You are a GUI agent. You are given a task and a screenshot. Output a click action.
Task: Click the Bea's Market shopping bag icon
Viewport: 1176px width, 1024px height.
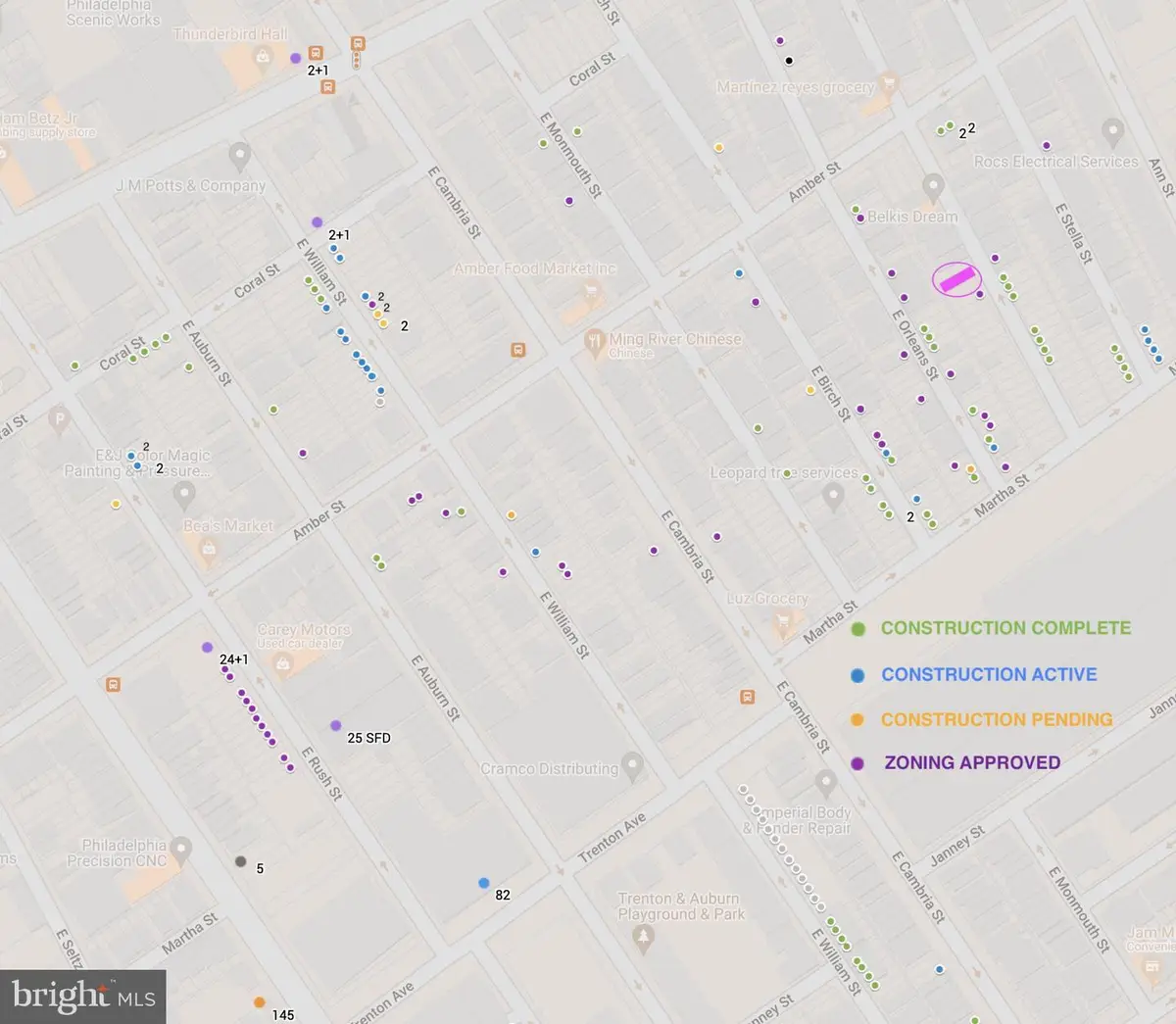(209, 551)
